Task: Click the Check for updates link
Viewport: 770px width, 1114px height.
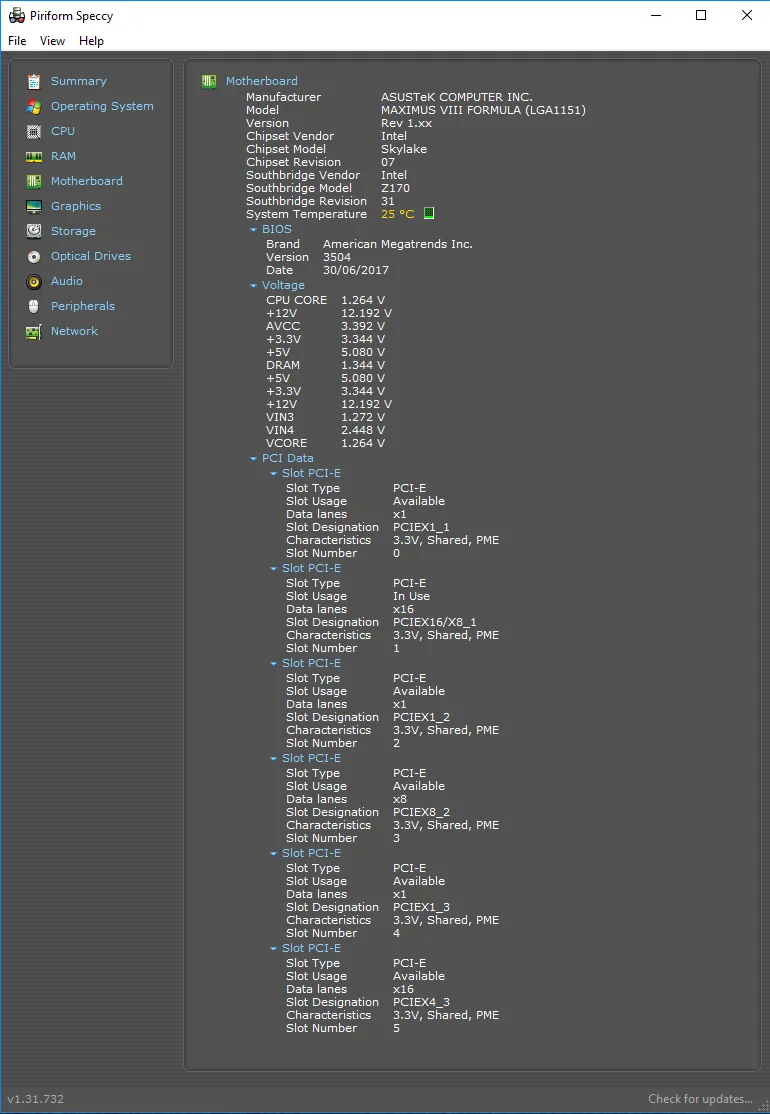Action: tap(700, 1098)
